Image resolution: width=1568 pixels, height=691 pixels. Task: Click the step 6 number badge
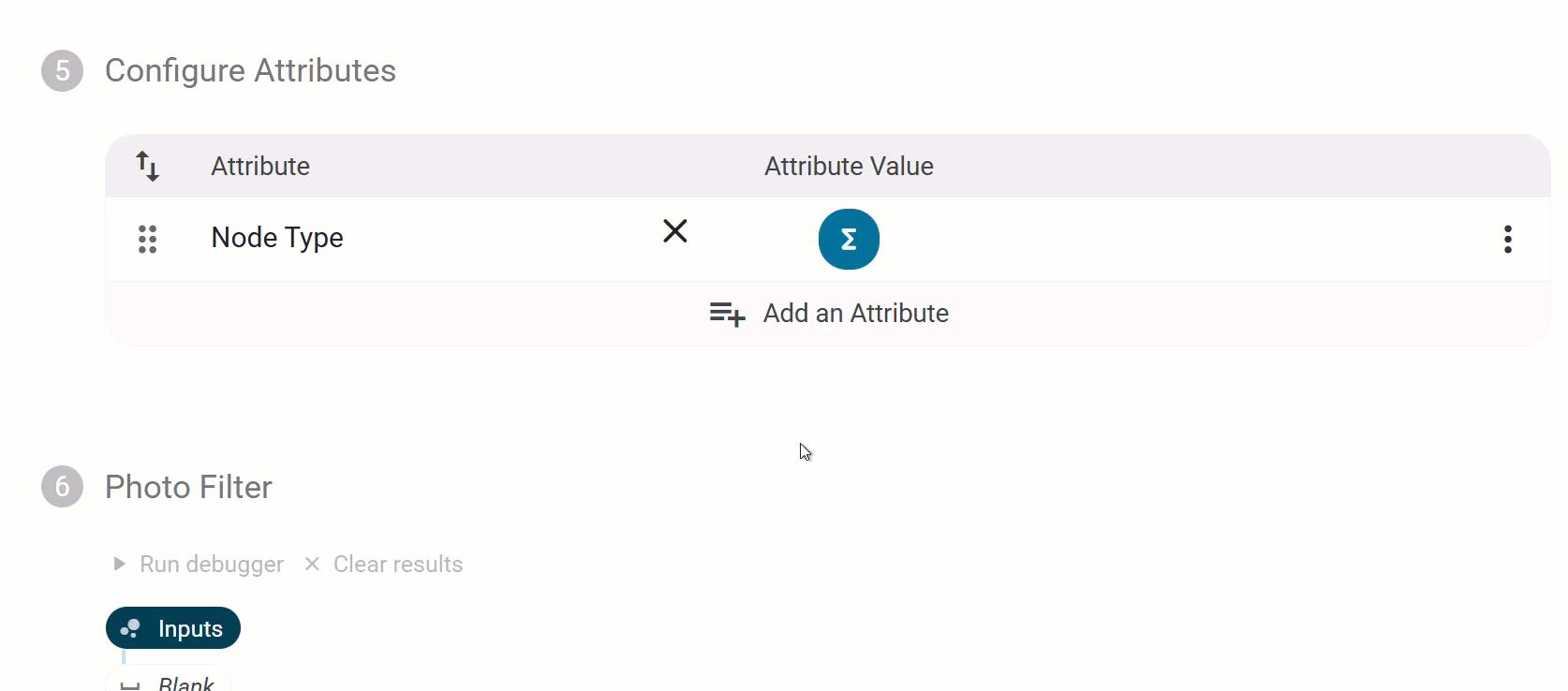point(62,487)
